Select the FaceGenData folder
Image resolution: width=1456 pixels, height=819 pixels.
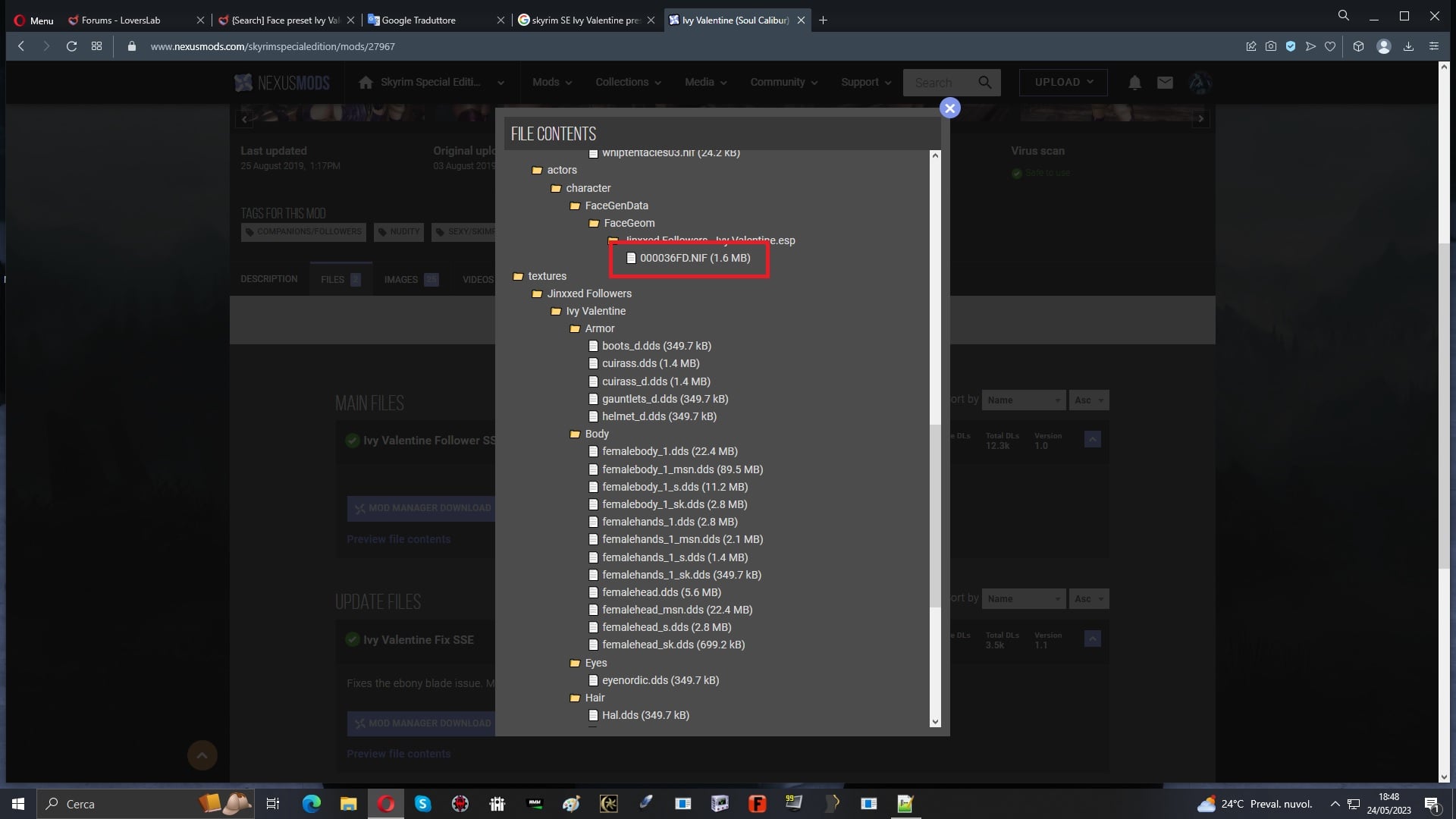(610, 206)
